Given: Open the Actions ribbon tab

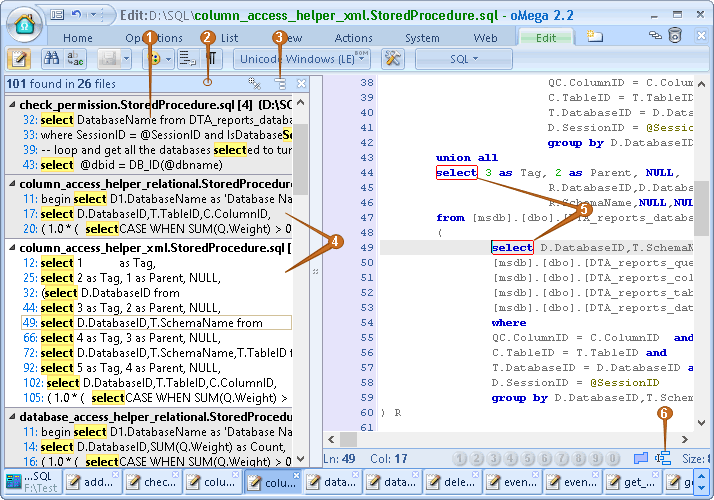Looking at the screenshot, I should tap(353, 38).
